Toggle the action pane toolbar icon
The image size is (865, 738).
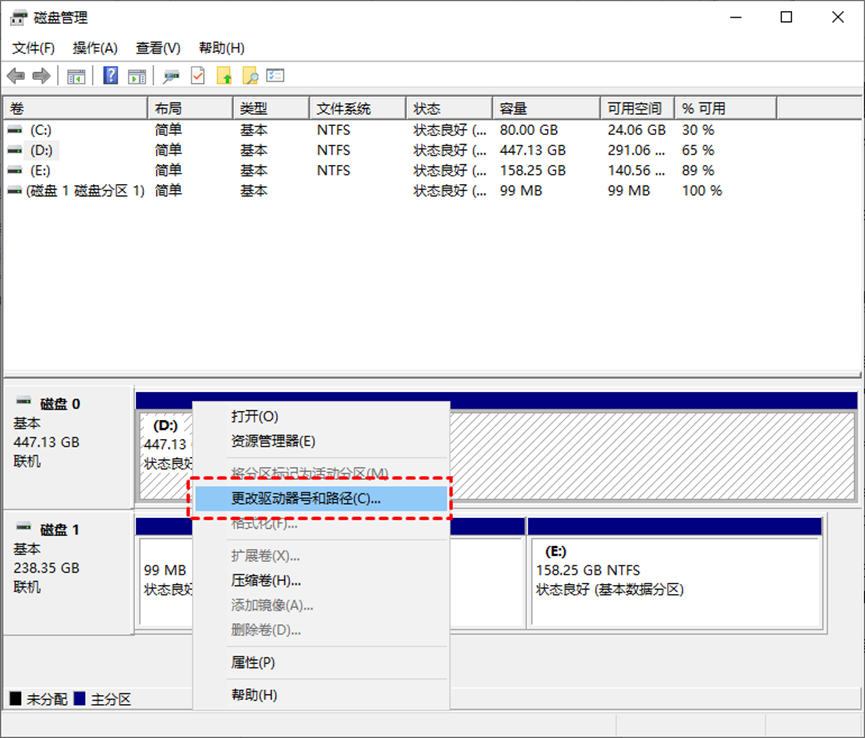pyautogui.click(x=135, y=75)
